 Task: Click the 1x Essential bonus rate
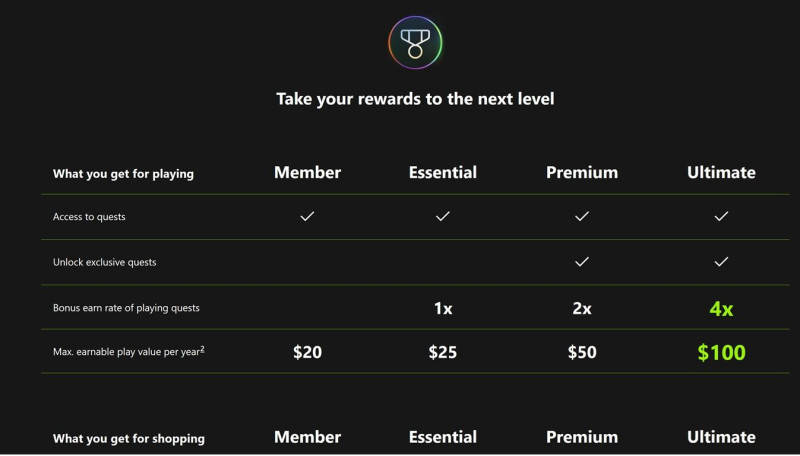[443, 309]
